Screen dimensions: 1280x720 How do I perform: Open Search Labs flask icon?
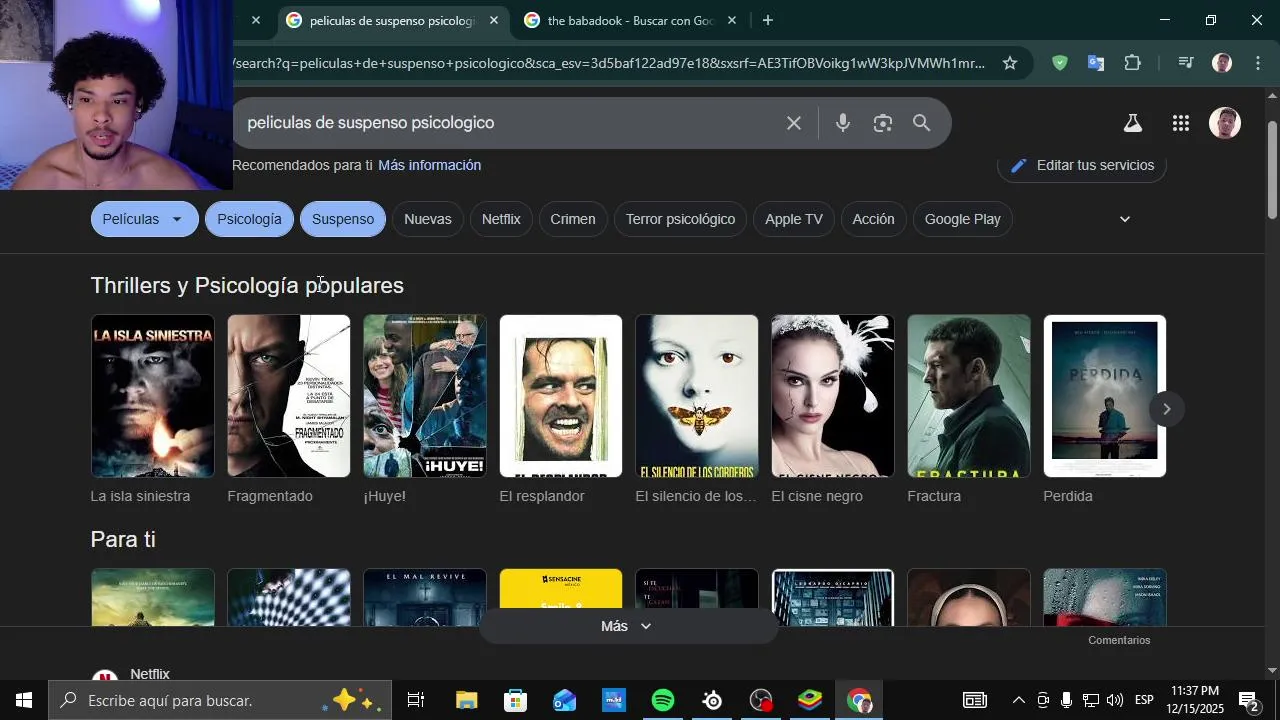[x=1132, y=123]
